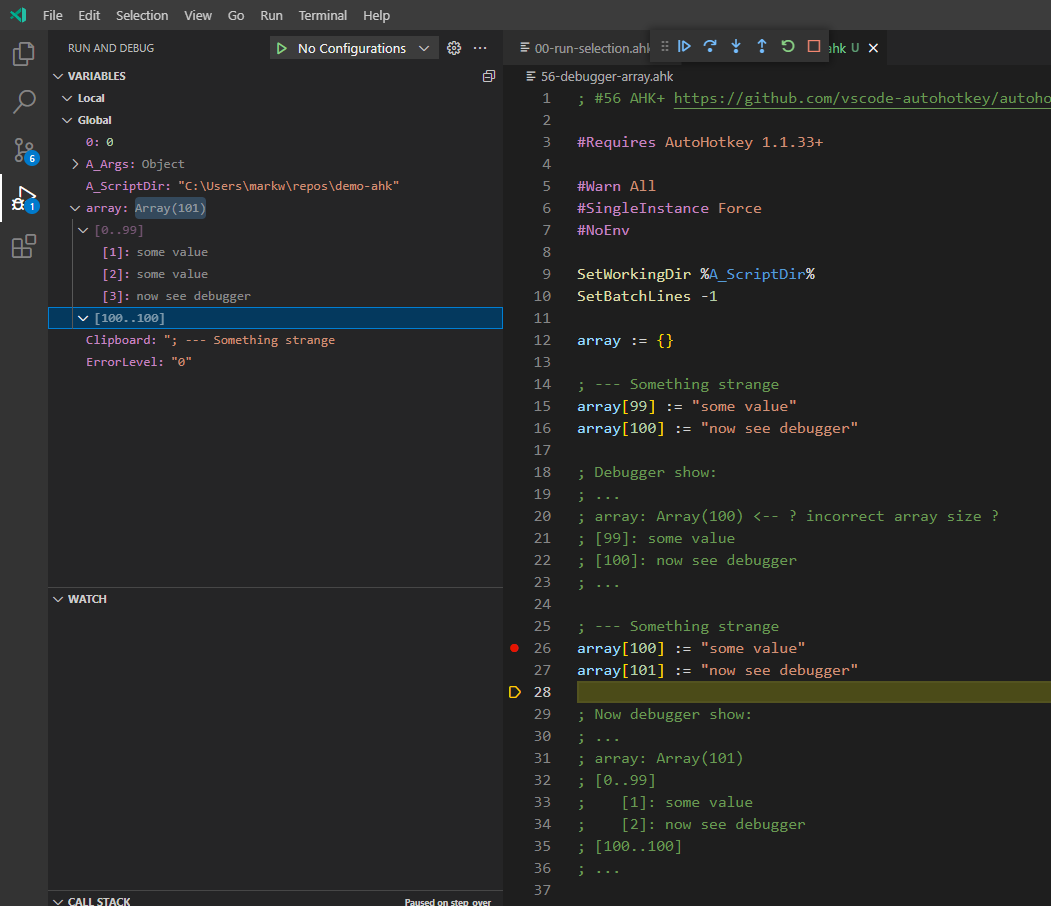Expand the A_Args object node
The image size is (1051, 906).
click(x=76, y=164)
